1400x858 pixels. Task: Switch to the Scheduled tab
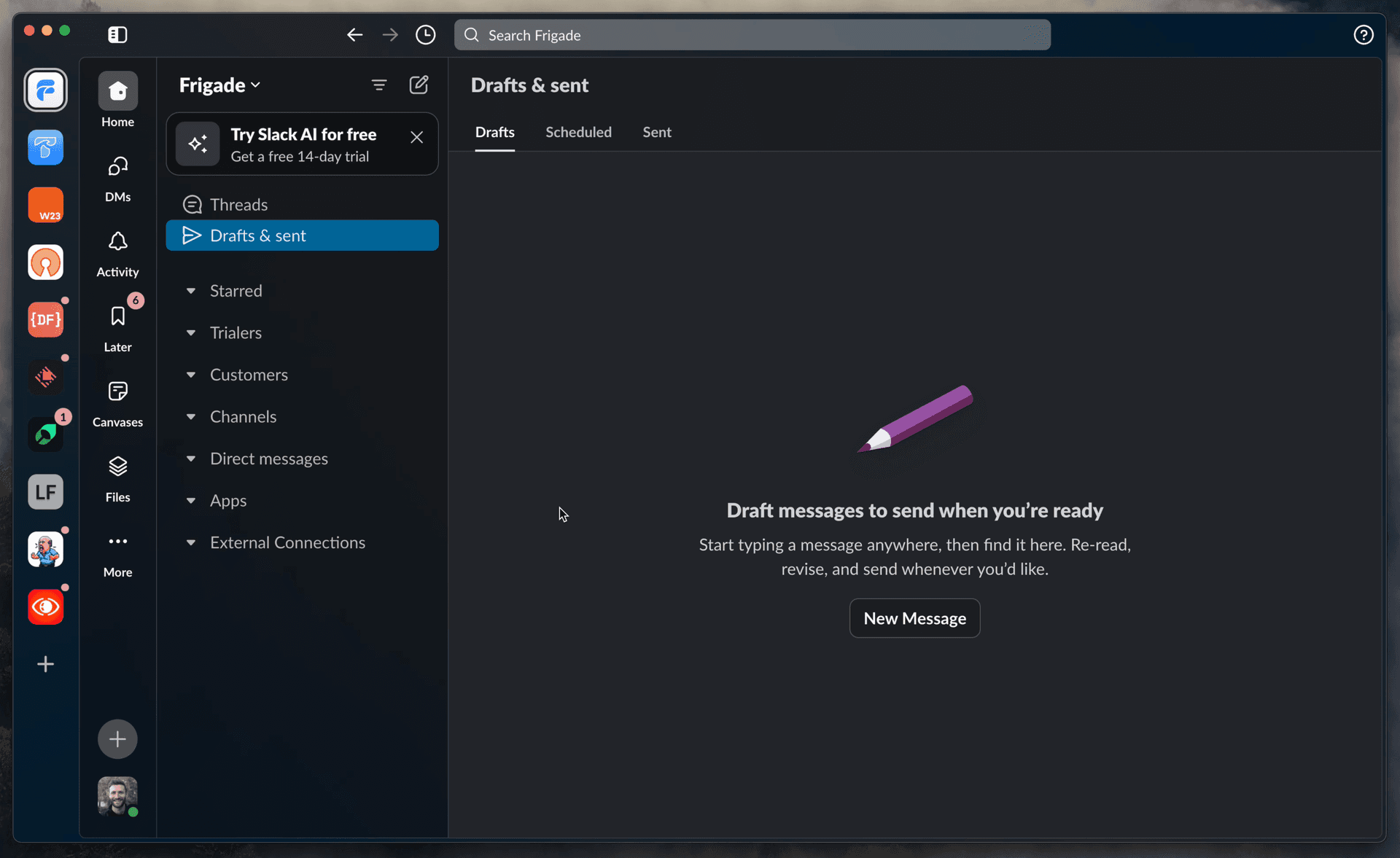(x=578, y=133)
